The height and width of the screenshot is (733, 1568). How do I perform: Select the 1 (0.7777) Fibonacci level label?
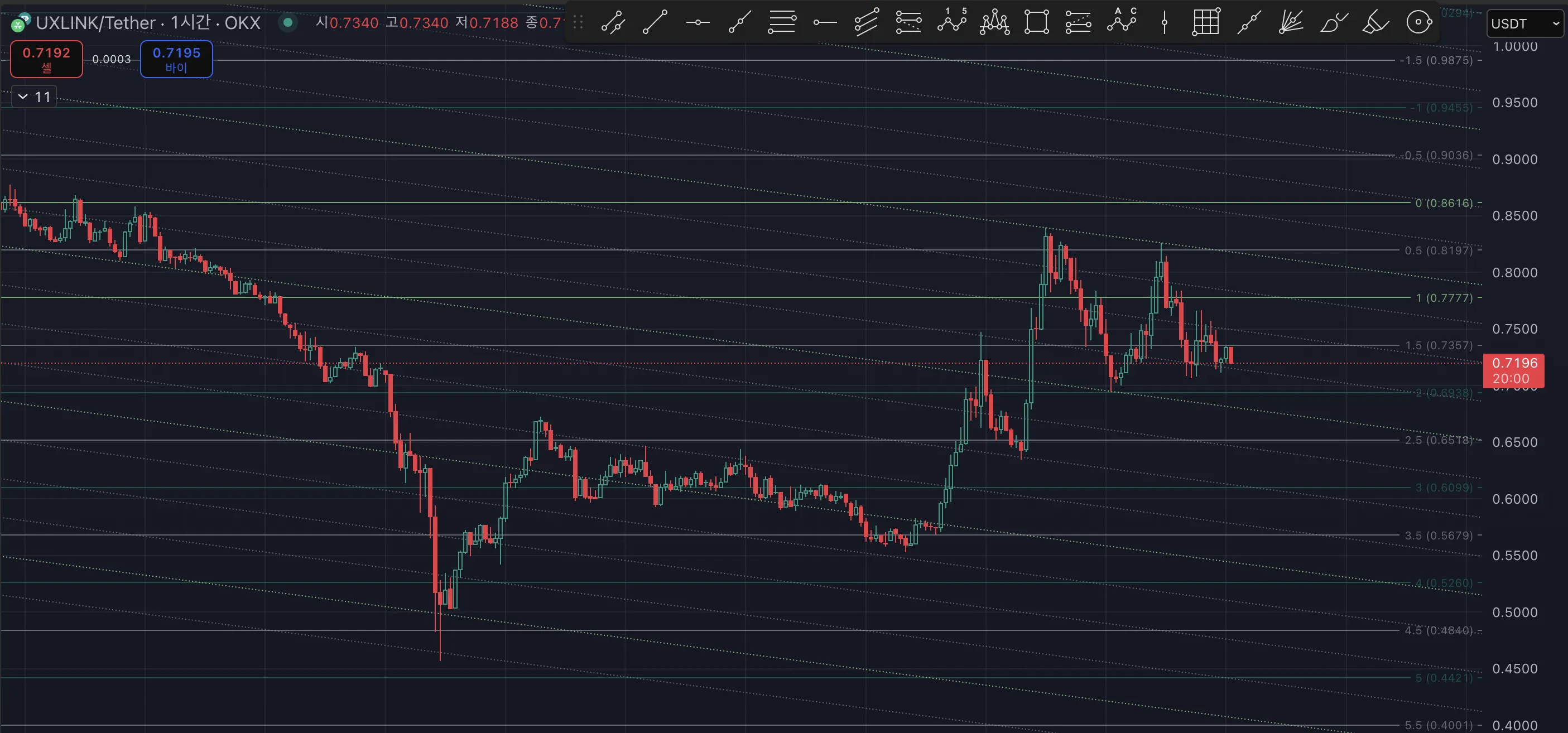[x=1444, y=297]
